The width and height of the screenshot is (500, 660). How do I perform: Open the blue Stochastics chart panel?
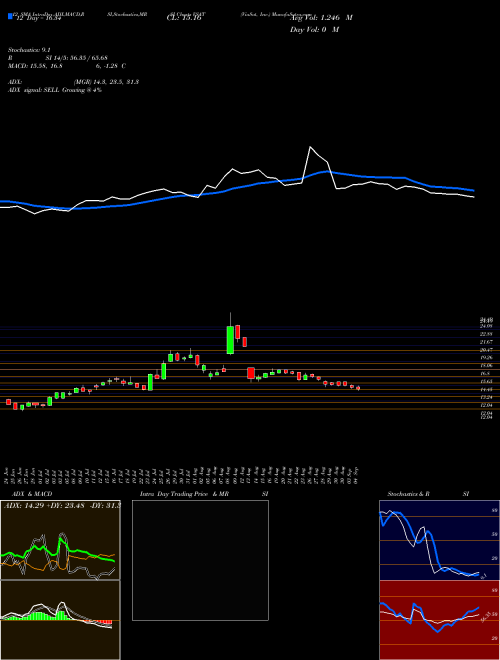(x=439, y=540)
